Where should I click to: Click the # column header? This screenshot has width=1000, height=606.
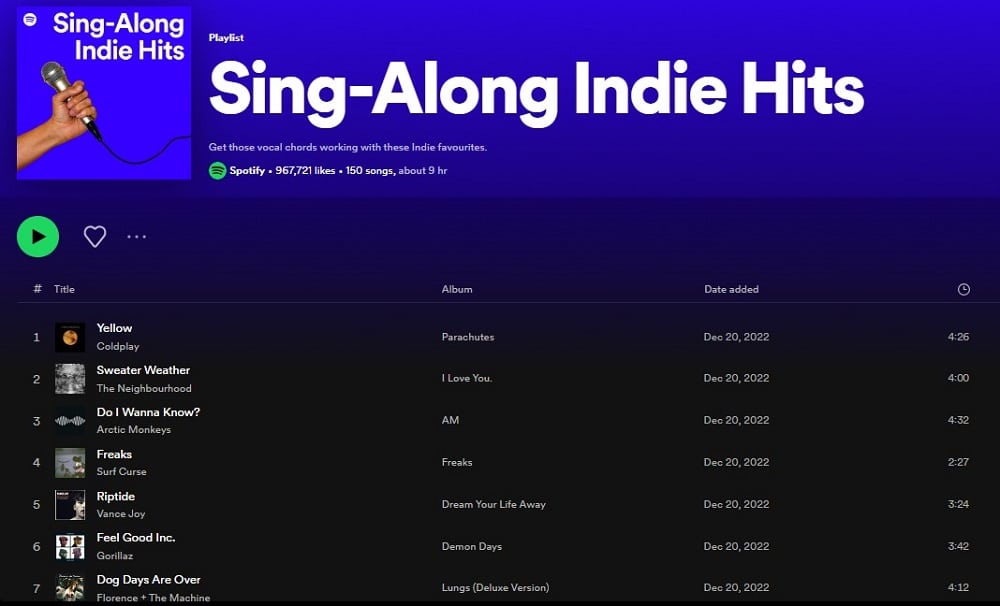click(x=37, y=289)
